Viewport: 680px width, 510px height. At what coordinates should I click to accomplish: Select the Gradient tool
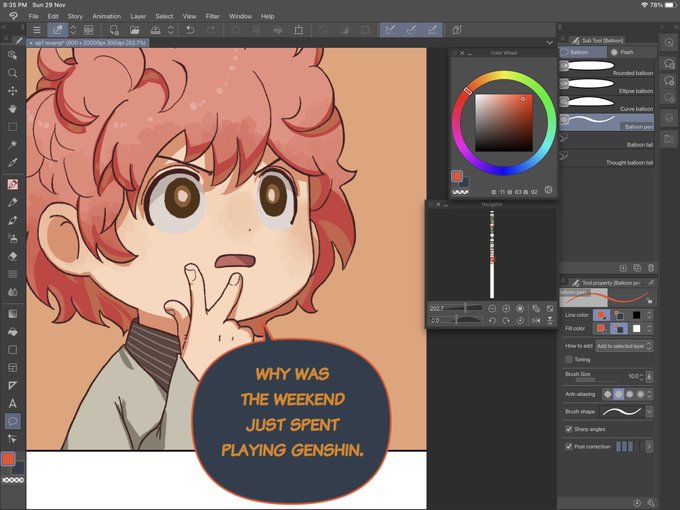[13, 314]
